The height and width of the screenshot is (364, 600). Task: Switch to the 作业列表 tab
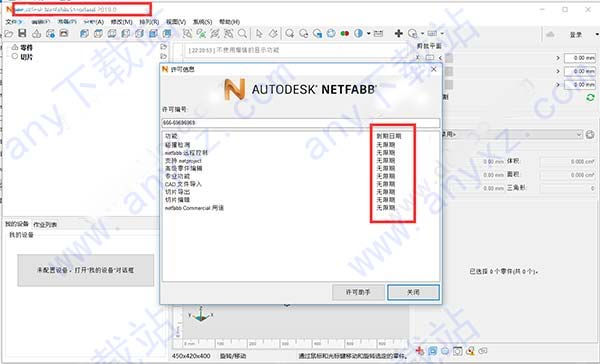[x=45, y=225]
